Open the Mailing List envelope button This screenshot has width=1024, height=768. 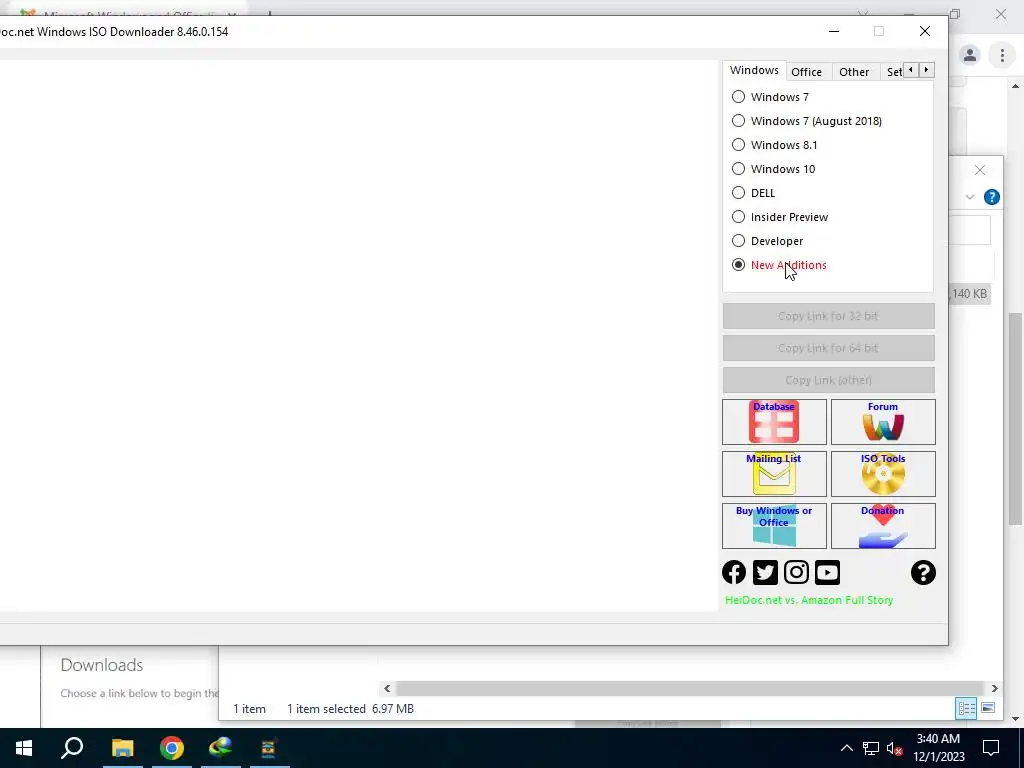(x=774, y=474)
